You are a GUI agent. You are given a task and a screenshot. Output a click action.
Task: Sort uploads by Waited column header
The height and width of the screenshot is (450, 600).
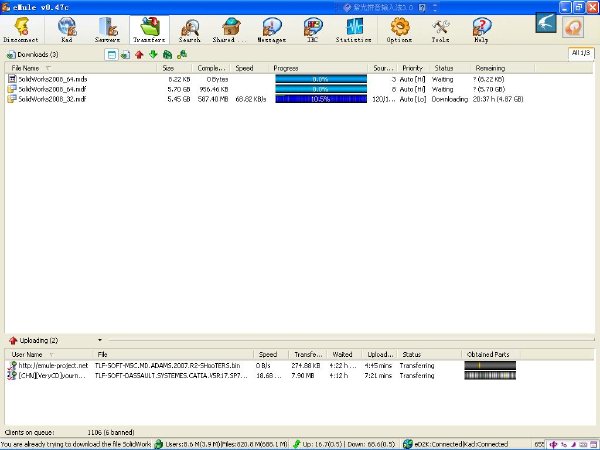click(346, 354)
